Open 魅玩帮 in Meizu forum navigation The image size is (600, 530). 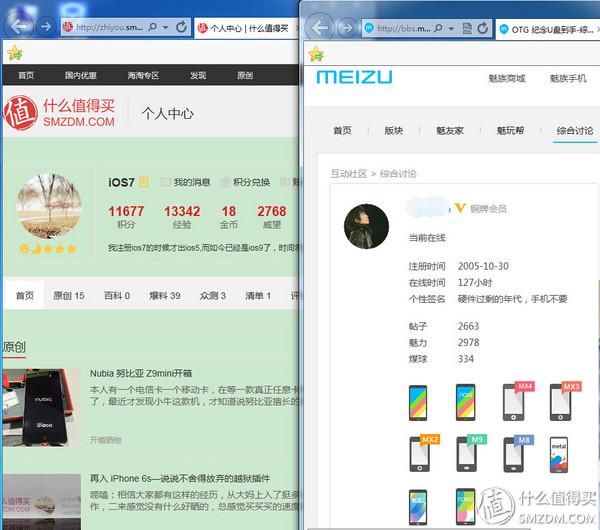[x=510, y=130]
